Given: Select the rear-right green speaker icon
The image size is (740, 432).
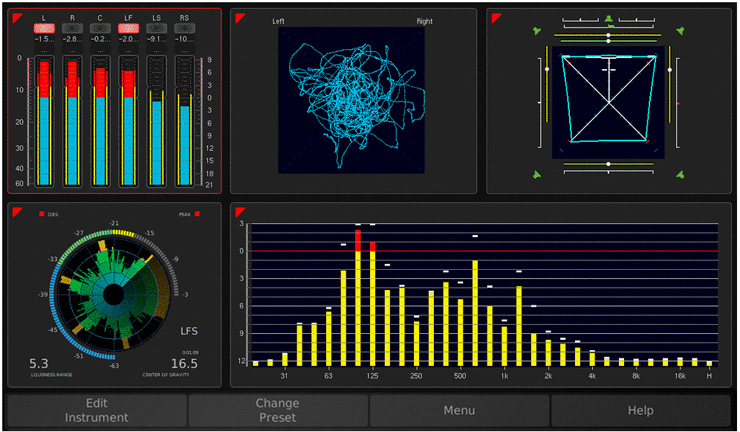Looking at the screenshot, I should [680, 175].
